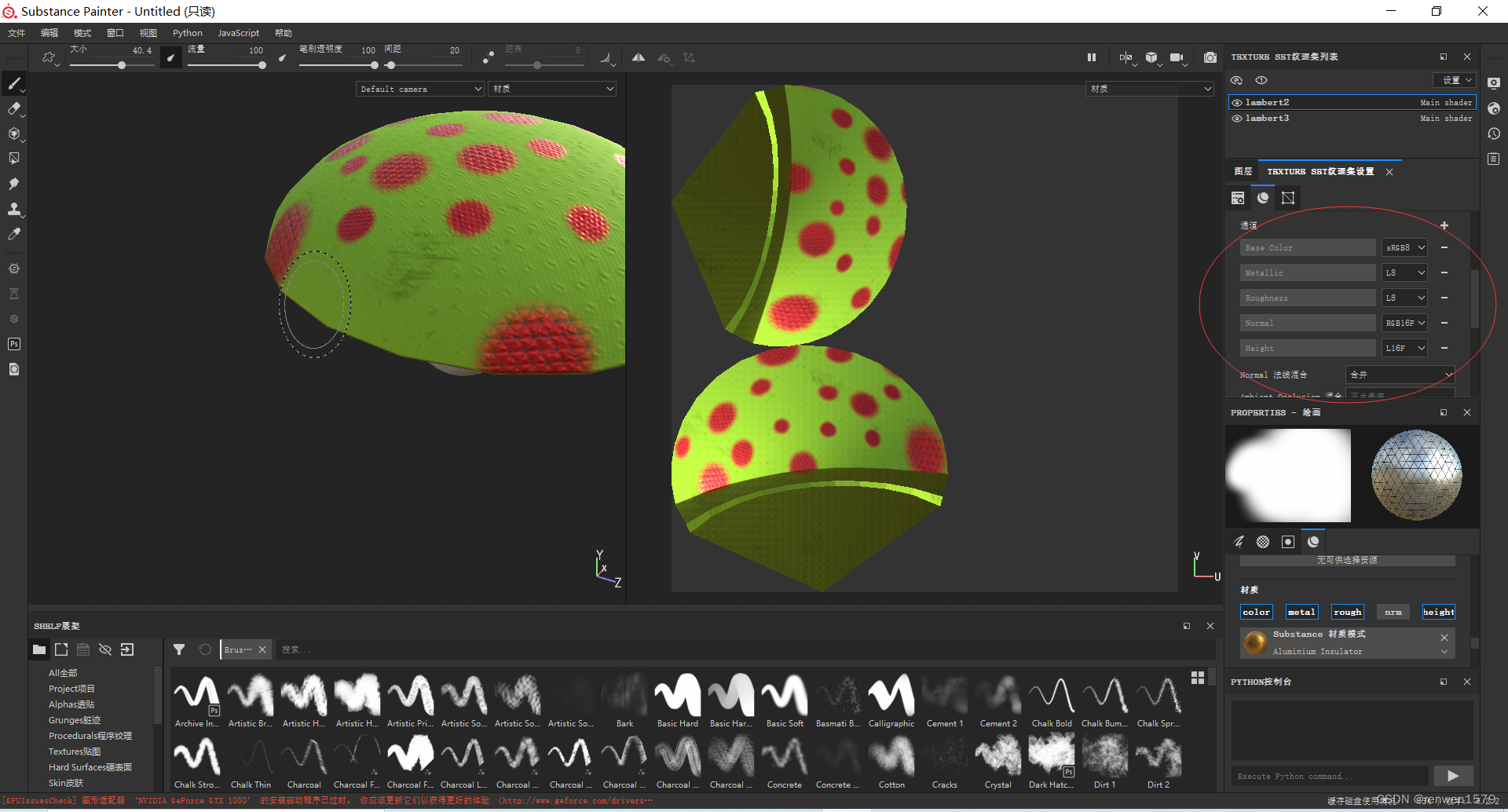
Task: Open the Normal blend mode dropdown showing 合并
Action: pyautogui.click(x=1399, y=375)
